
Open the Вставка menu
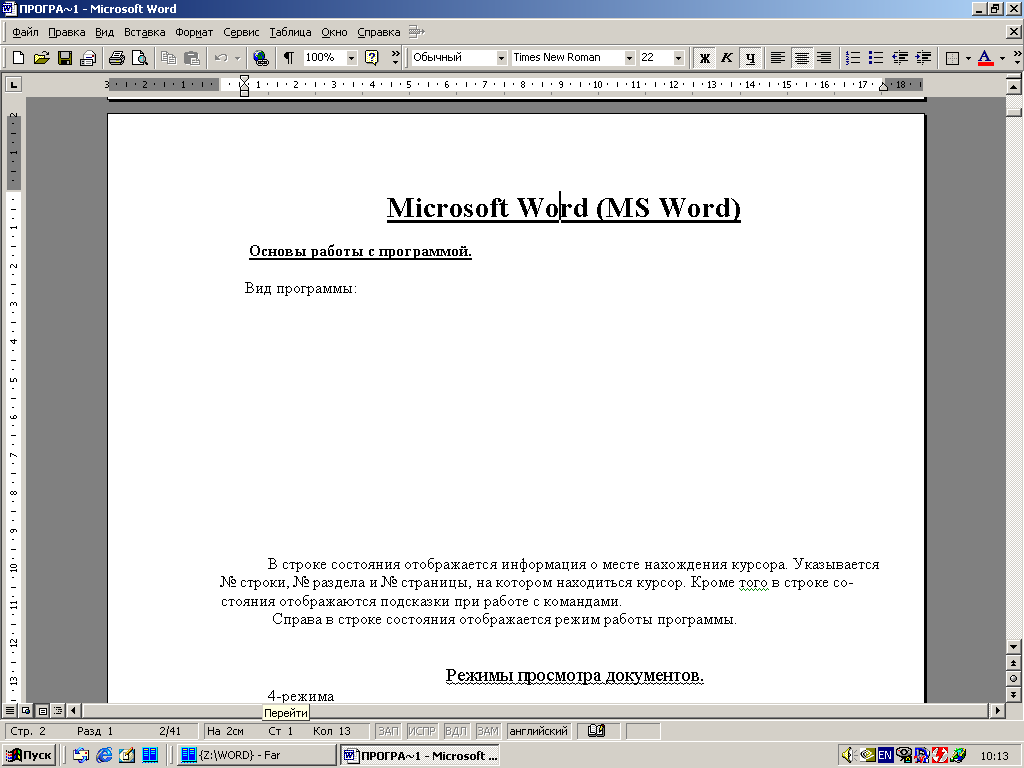144,32
